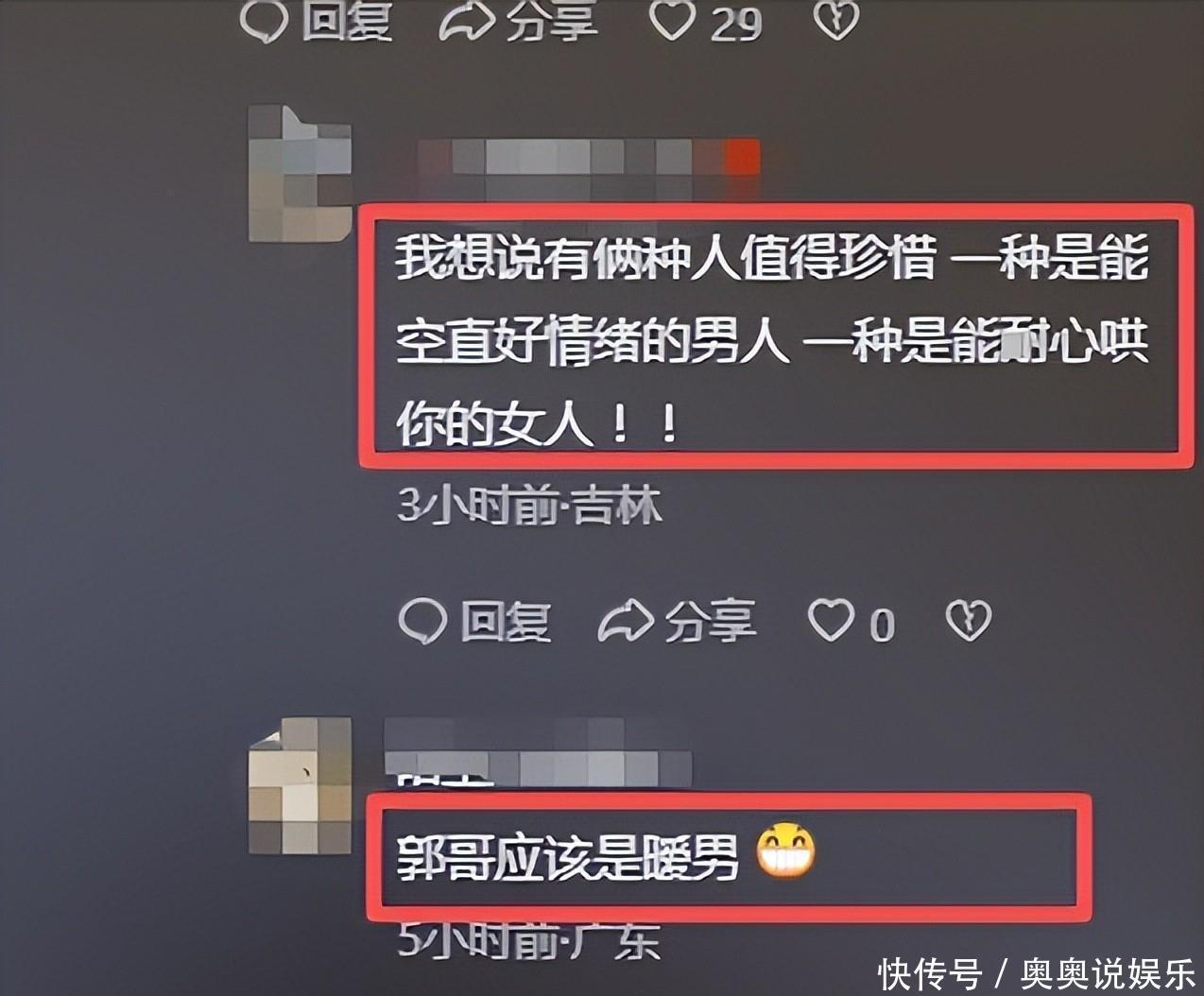Click the 分享 label under the 吉林 comment
1204x996 pixels.
click(x=710, y=622)
